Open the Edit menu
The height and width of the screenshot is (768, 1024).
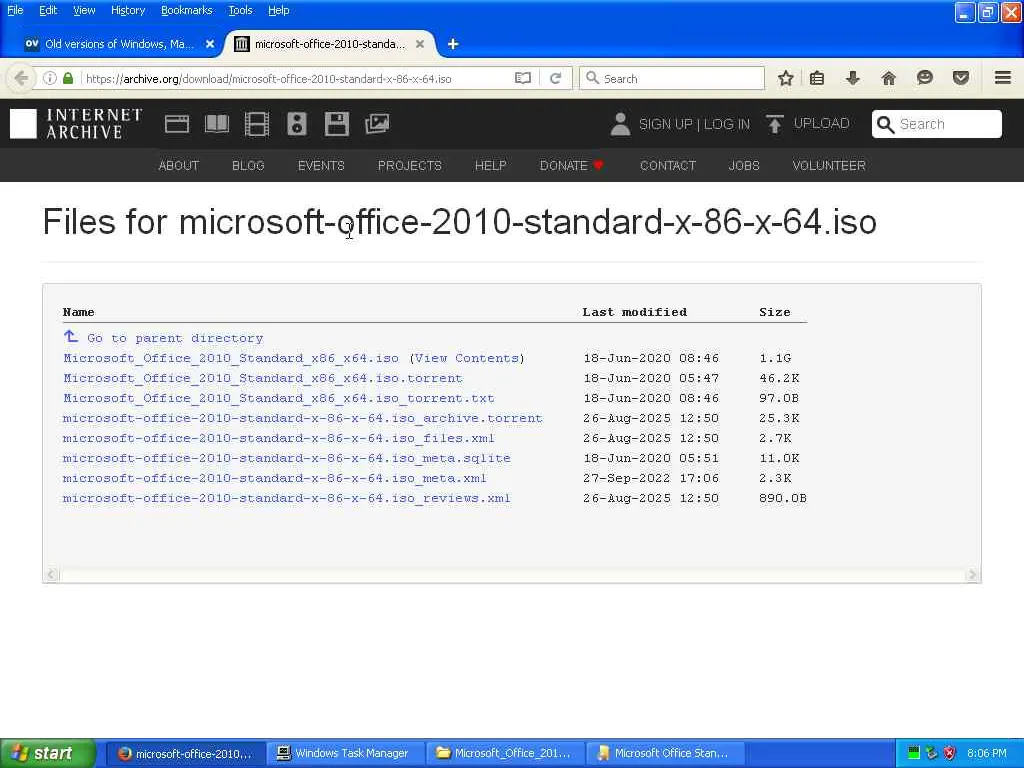48,10
